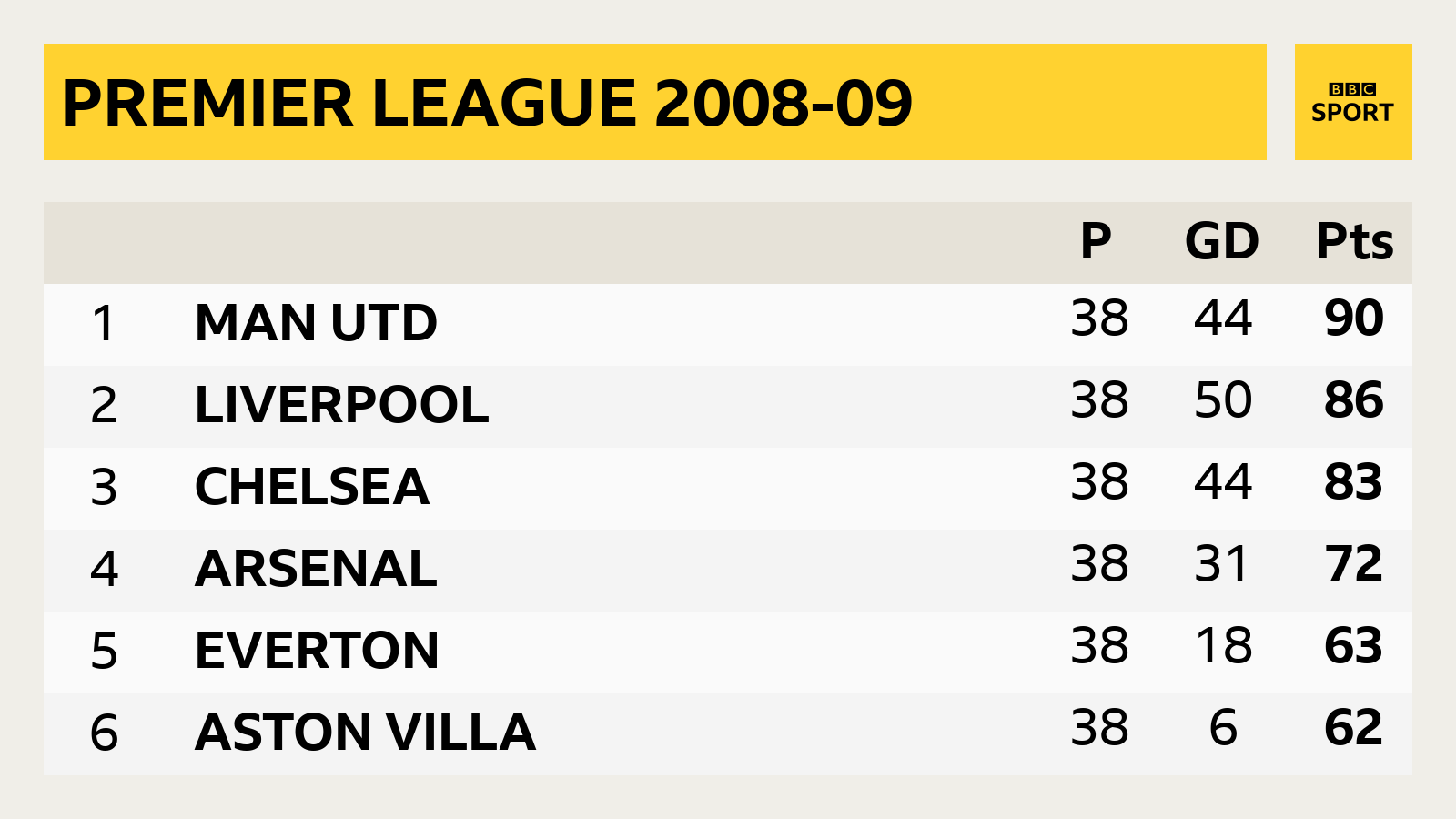The image size is (1456, 819).
Task: Select the GD column header
Action: click(x=1222, y=241)
